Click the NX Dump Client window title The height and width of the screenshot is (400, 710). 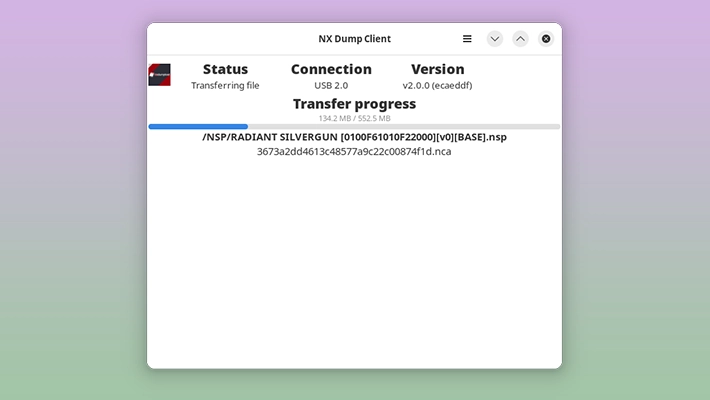(x=354, y=39)
